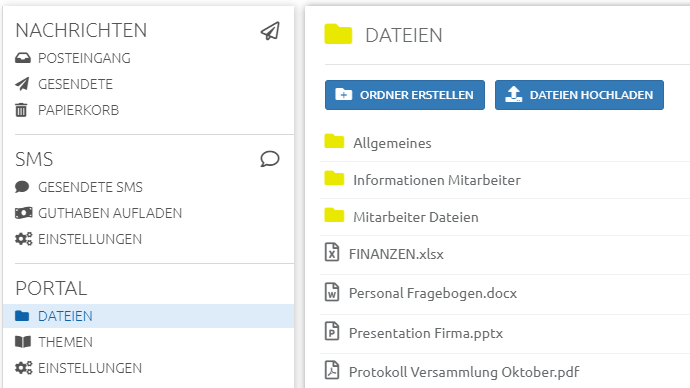Open Themen in the Portal section
Image resolution: width=690 pixels, height=388 pixels.
click(54, 342)
